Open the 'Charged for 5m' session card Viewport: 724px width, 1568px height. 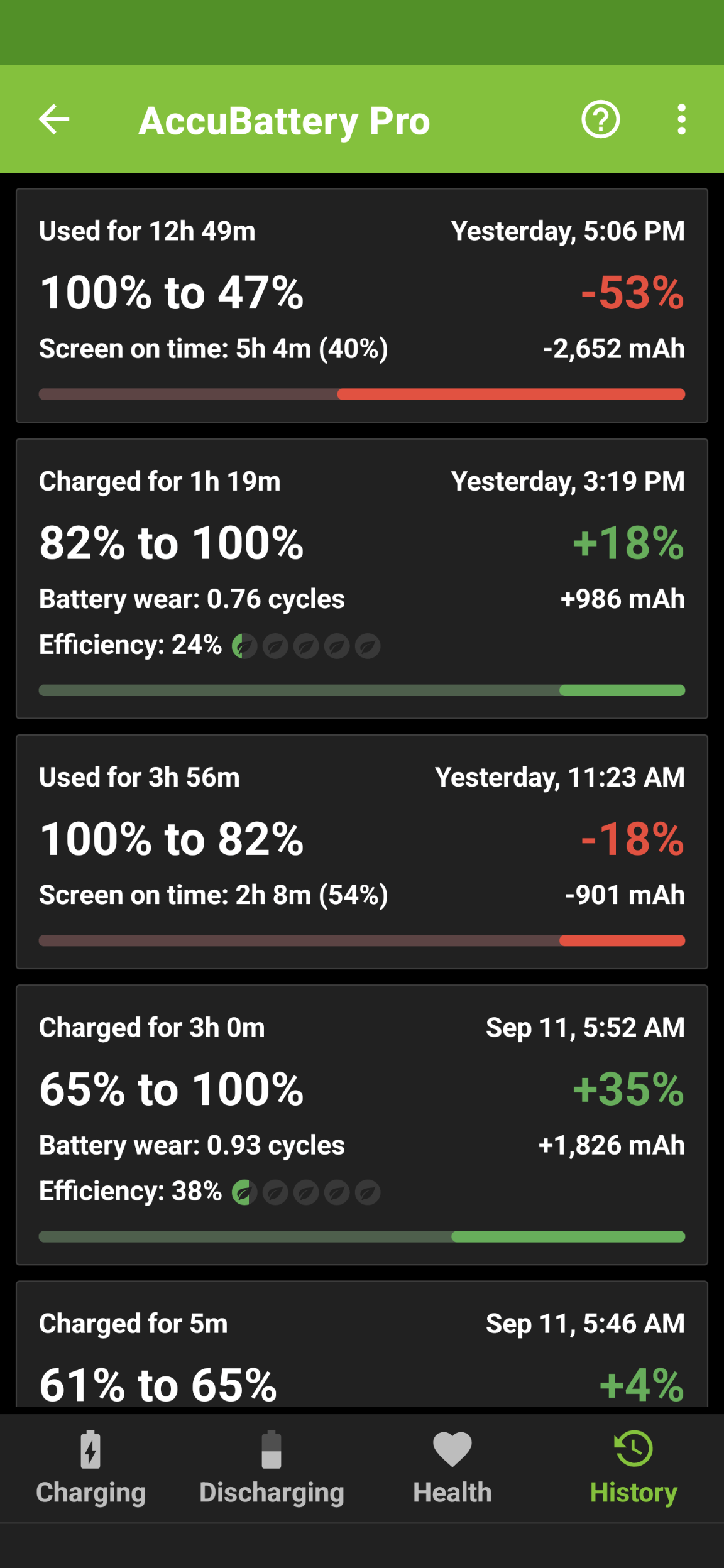coord(362,1344)
